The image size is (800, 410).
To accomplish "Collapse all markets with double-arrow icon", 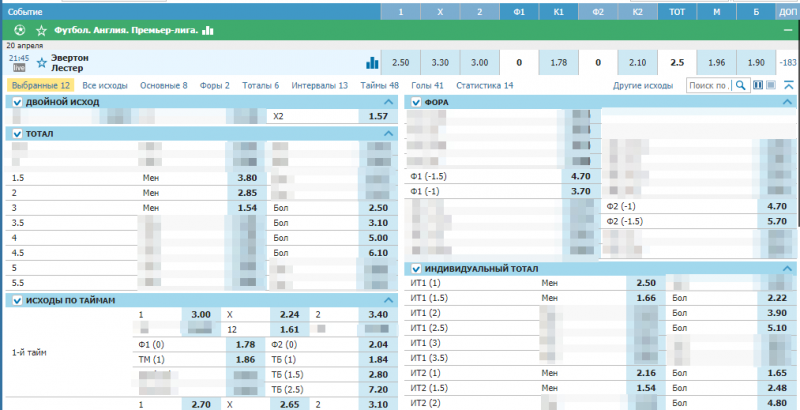I will click(788, 86).
